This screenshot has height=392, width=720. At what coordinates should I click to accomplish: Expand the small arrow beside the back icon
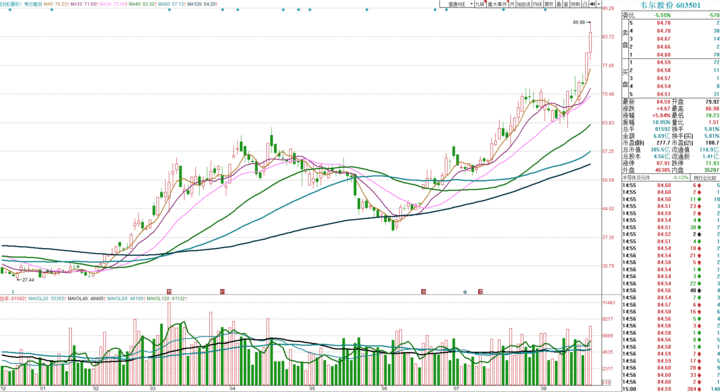click(x=599, y=4)
